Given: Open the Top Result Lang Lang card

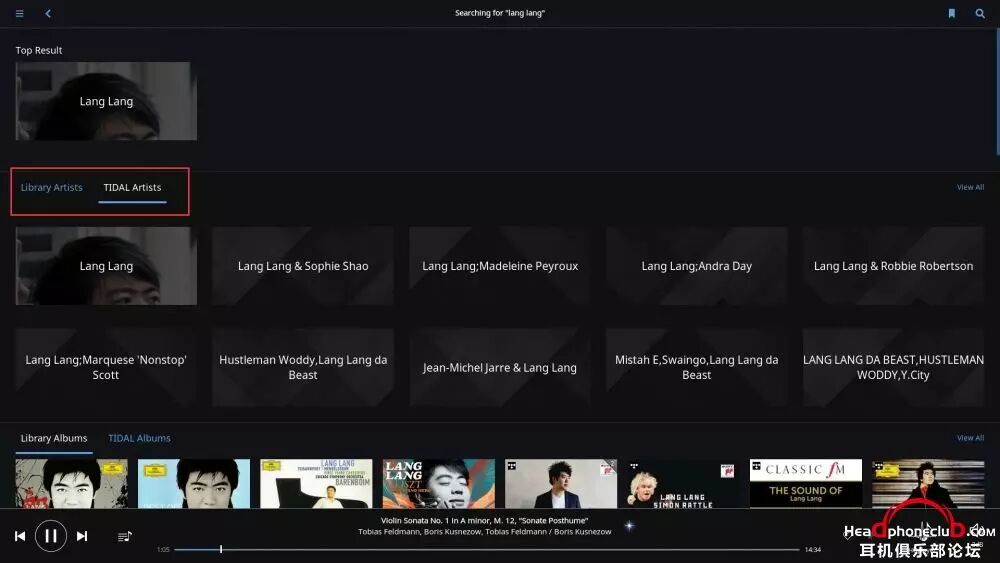Looking at the screenshot, I should pos(106,101).
